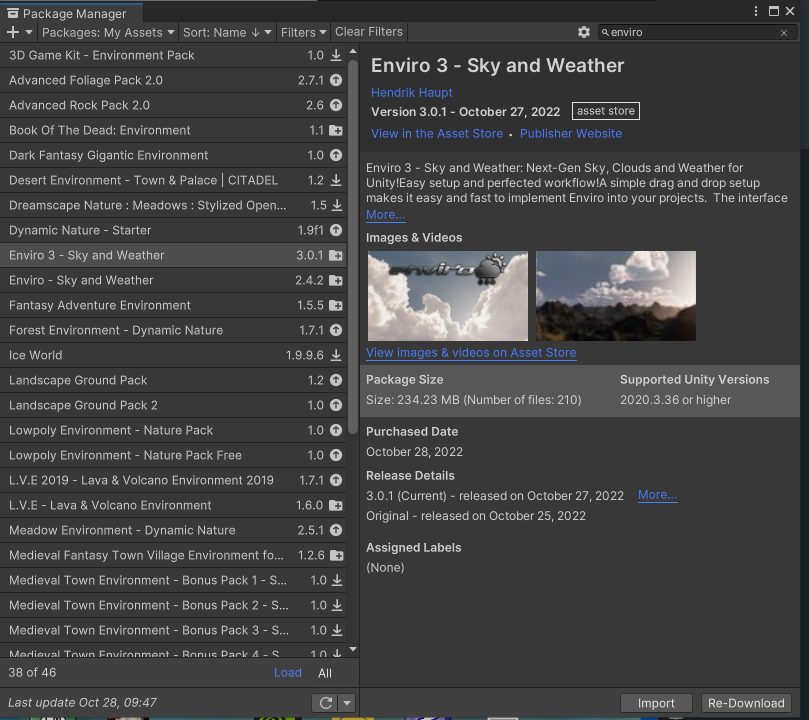Click the Re-Download button
809x720 pixels.
[x=746, y=703]
